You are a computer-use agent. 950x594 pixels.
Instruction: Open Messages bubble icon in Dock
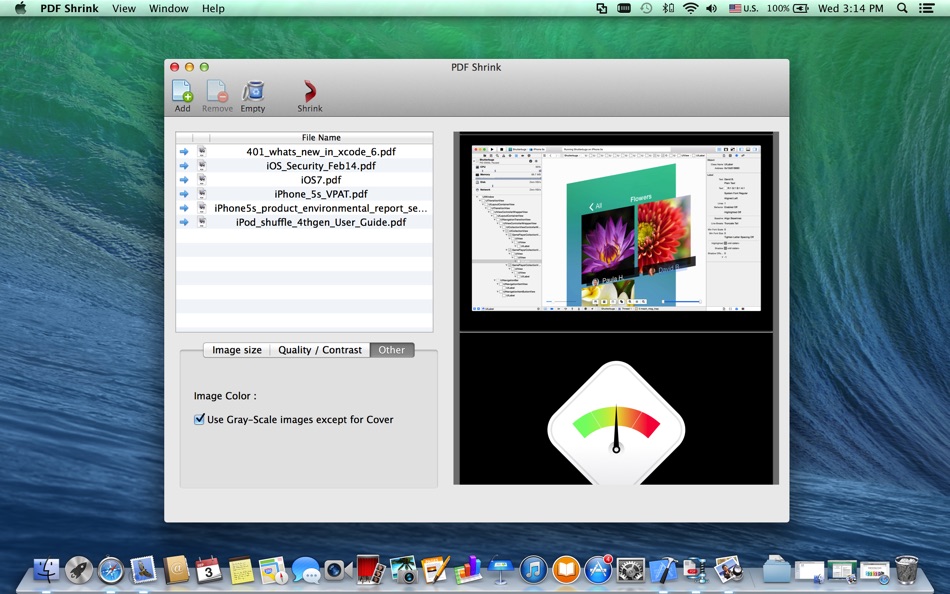click(x=305, y=570)
